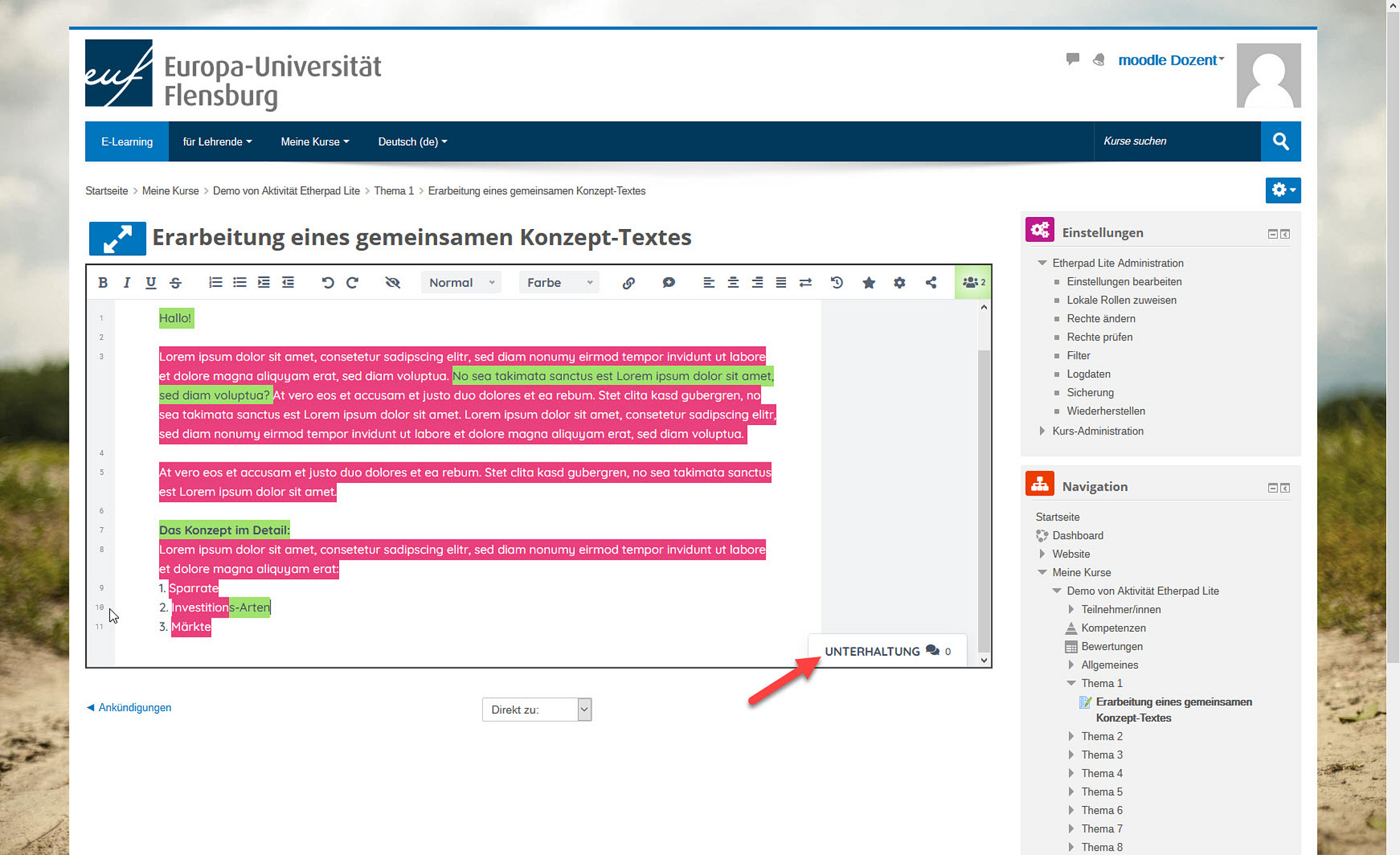Show connected users via the green people icon

972,282
